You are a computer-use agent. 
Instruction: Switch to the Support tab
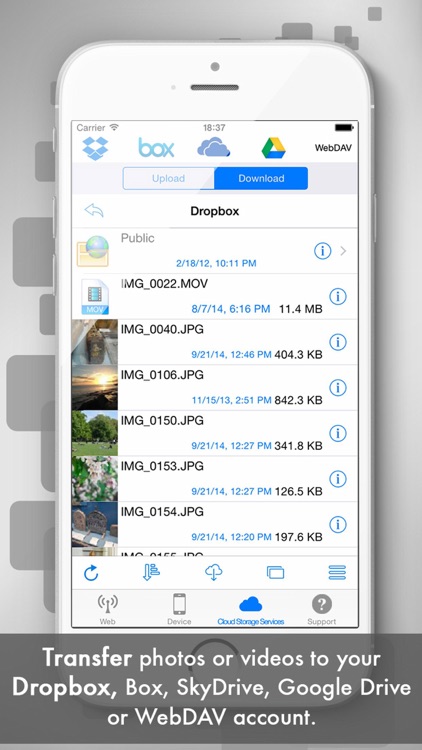pyautogui.click(x=322, y=609)
